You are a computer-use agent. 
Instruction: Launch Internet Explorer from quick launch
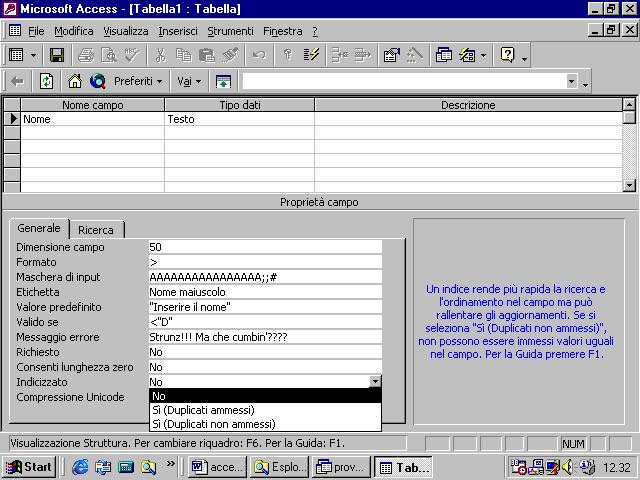point(80,467)
